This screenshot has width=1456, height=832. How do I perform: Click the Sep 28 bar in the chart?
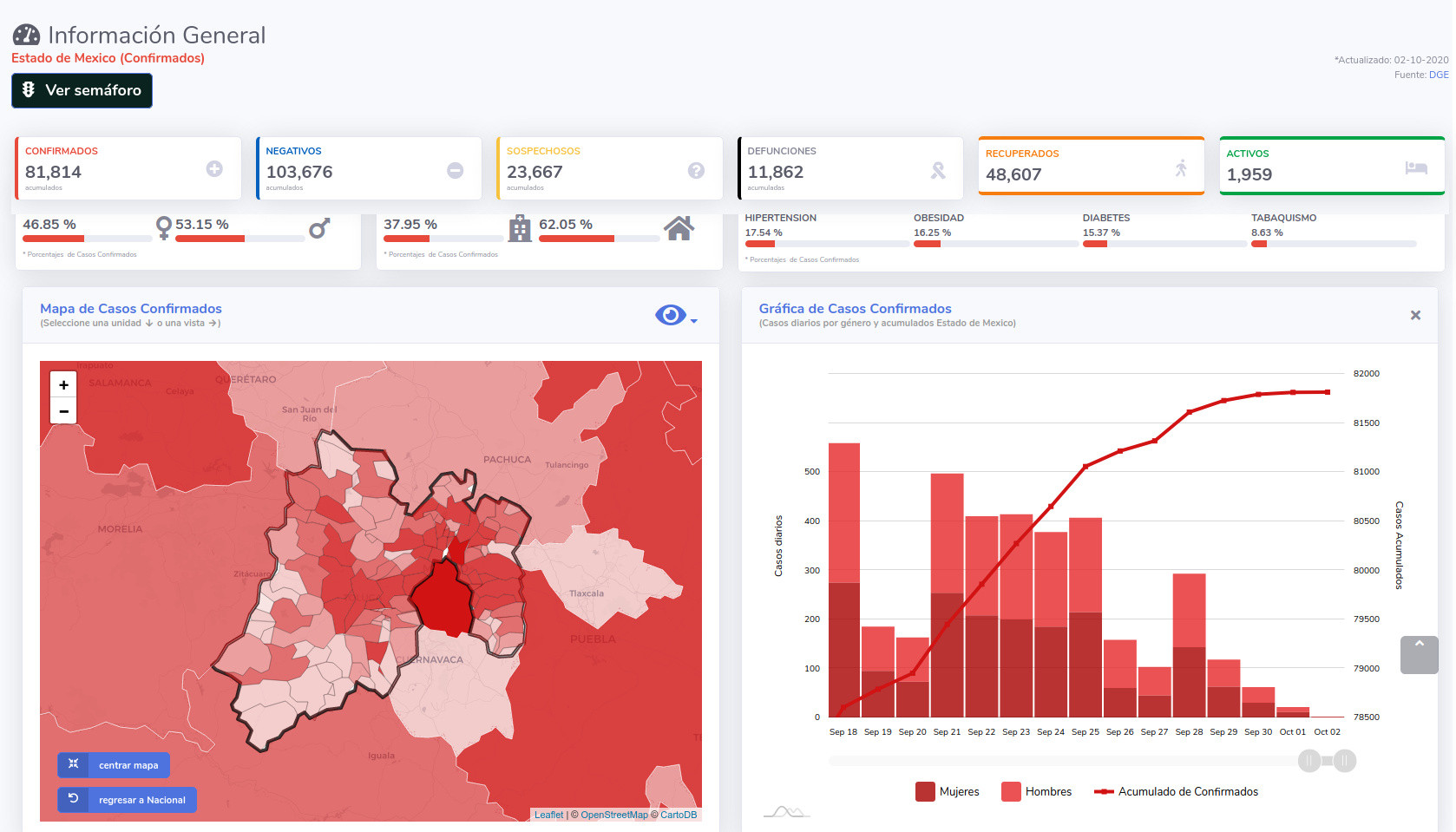click(1189, 645)
